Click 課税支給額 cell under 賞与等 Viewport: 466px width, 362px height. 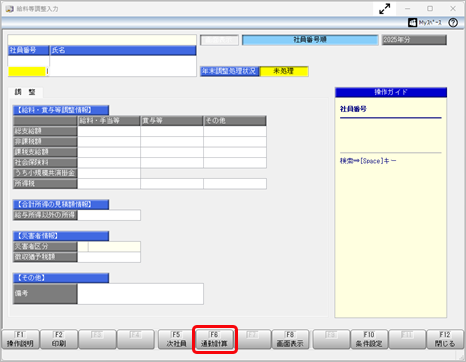tap(172, 152)
